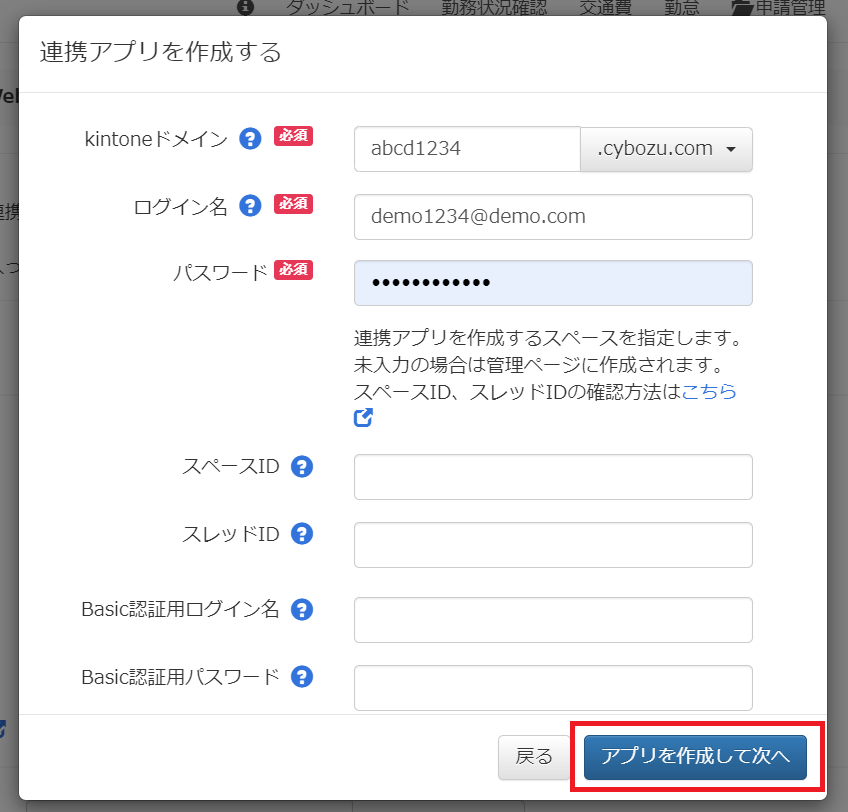Open 交通費 menu item
848x812 pixels.
tap(605, 8)
